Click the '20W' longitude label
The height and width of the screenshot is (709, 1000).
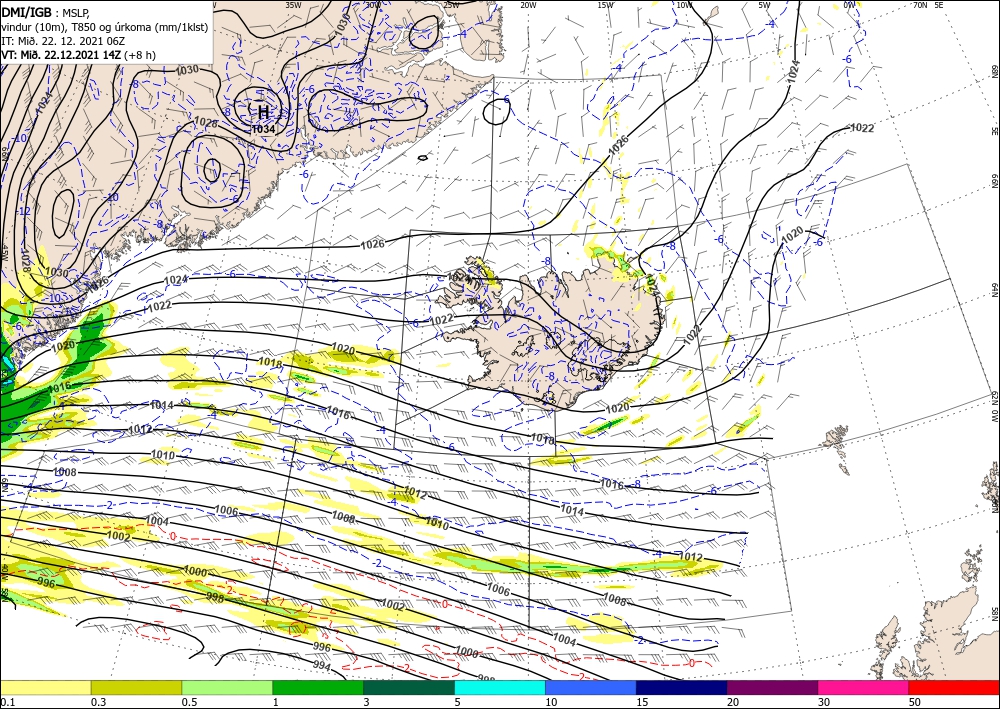527,4
